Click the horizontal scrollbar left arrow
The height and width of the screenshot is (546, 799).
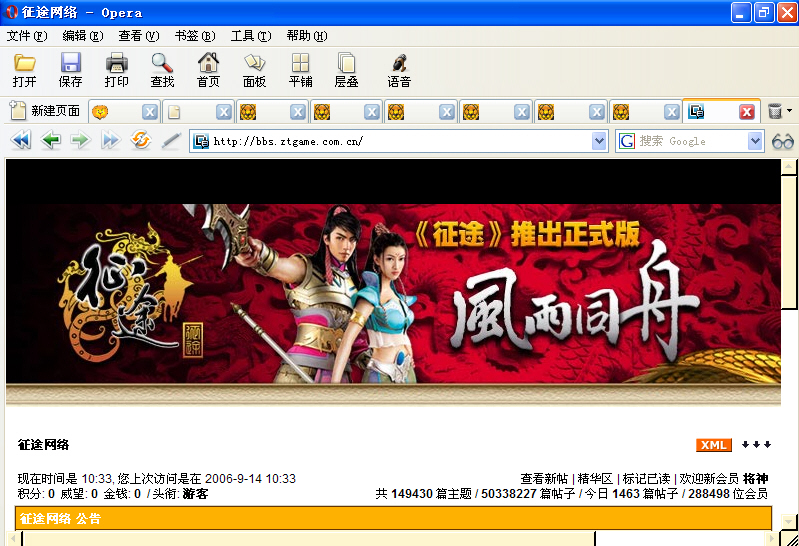(13, 538)
